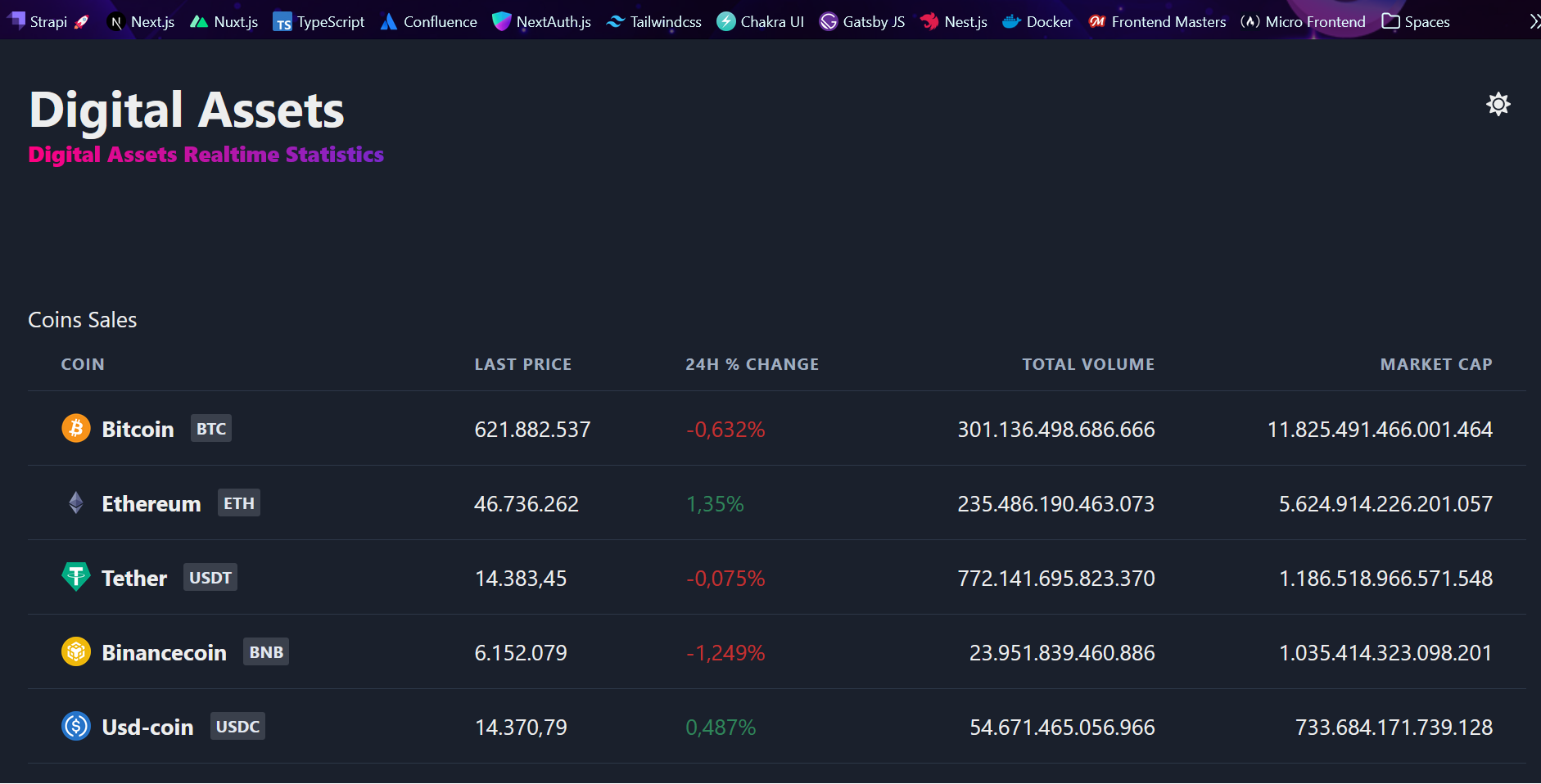
Task: Open the Docker bookmark
Action: pyautogui.click(x=1037, y=21)
